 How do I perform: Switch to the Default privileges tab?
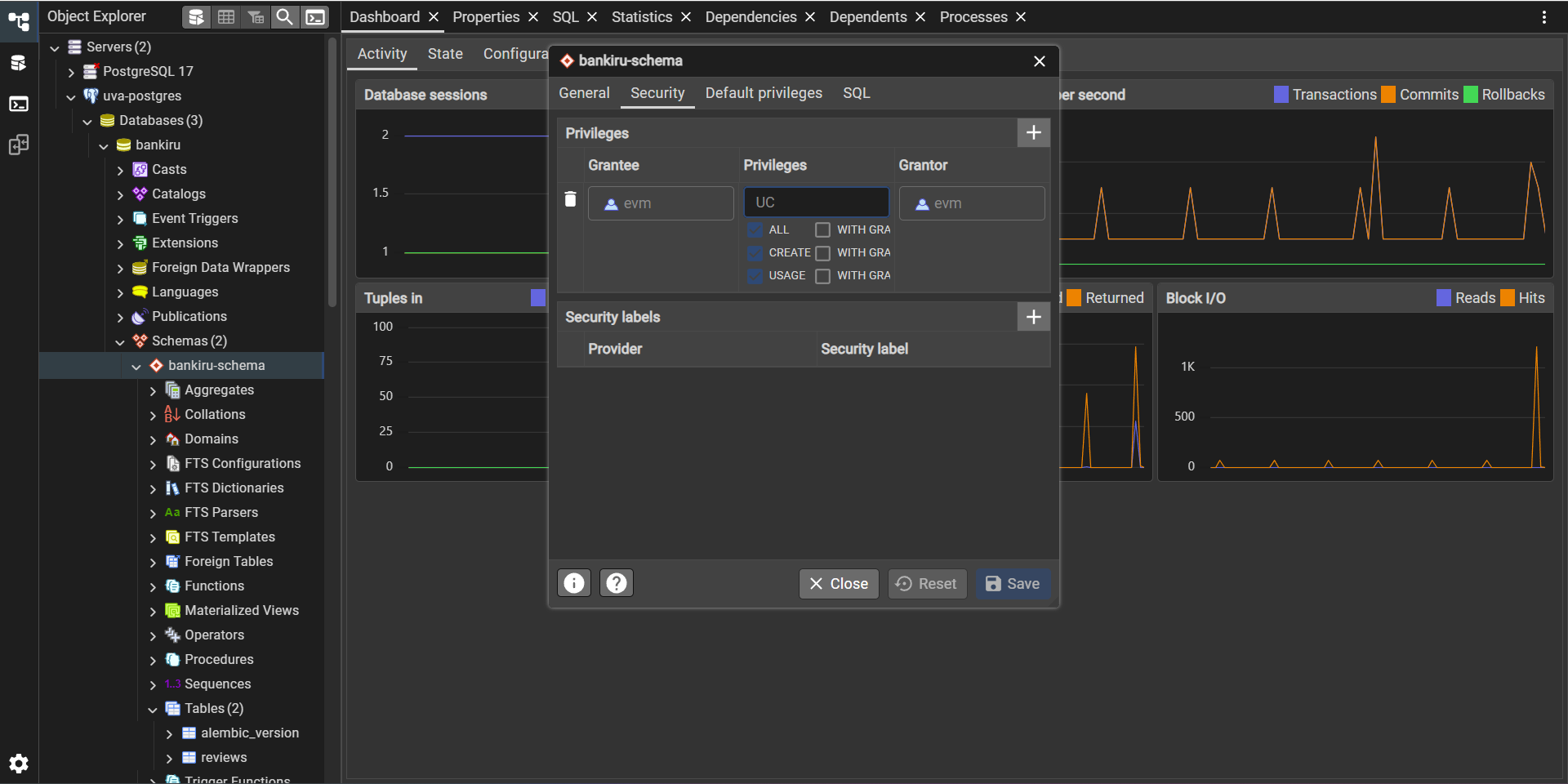[764, 93]
